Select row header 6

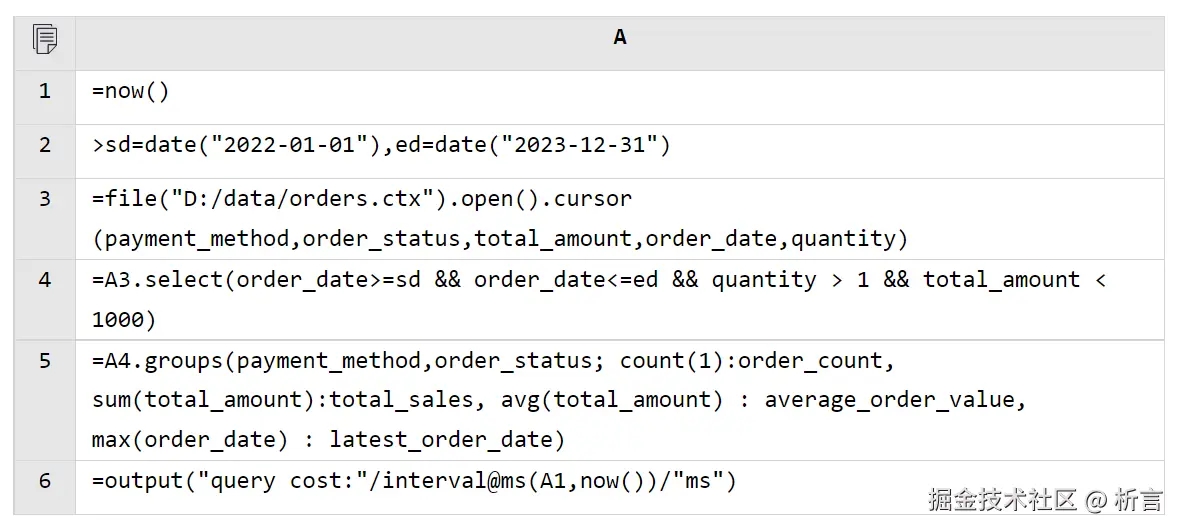[x=45, y=481]
